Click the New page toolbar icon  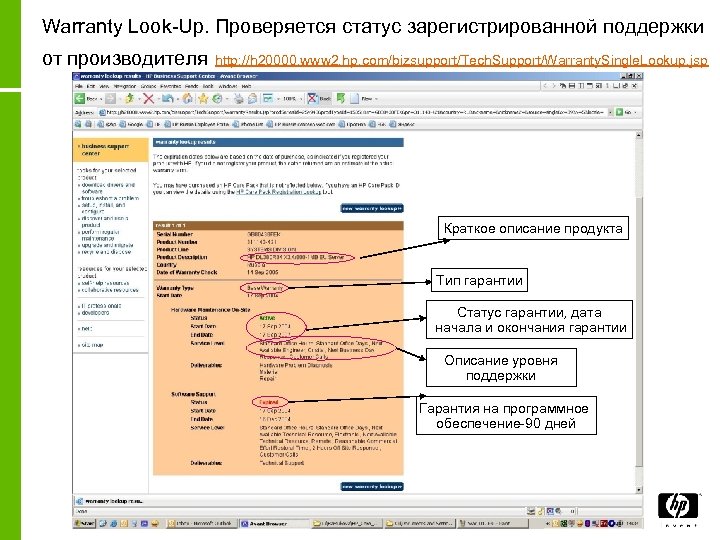(x=354, y=98)
